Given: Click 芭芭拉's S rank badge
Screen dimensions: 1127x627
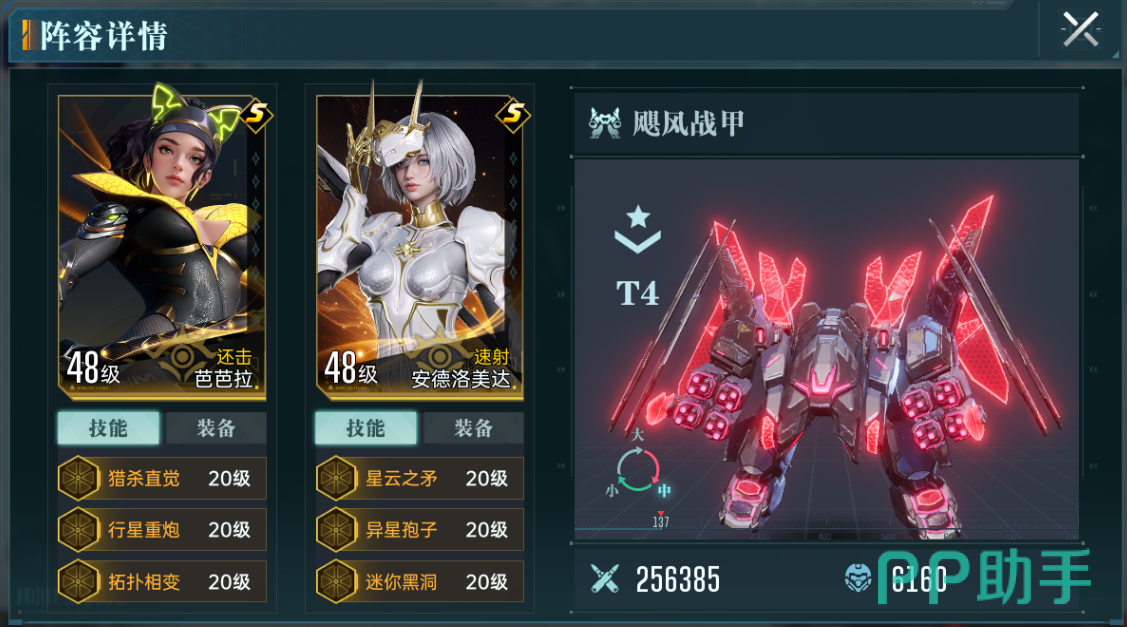Looking at the screenshot, I should [256, 114].
